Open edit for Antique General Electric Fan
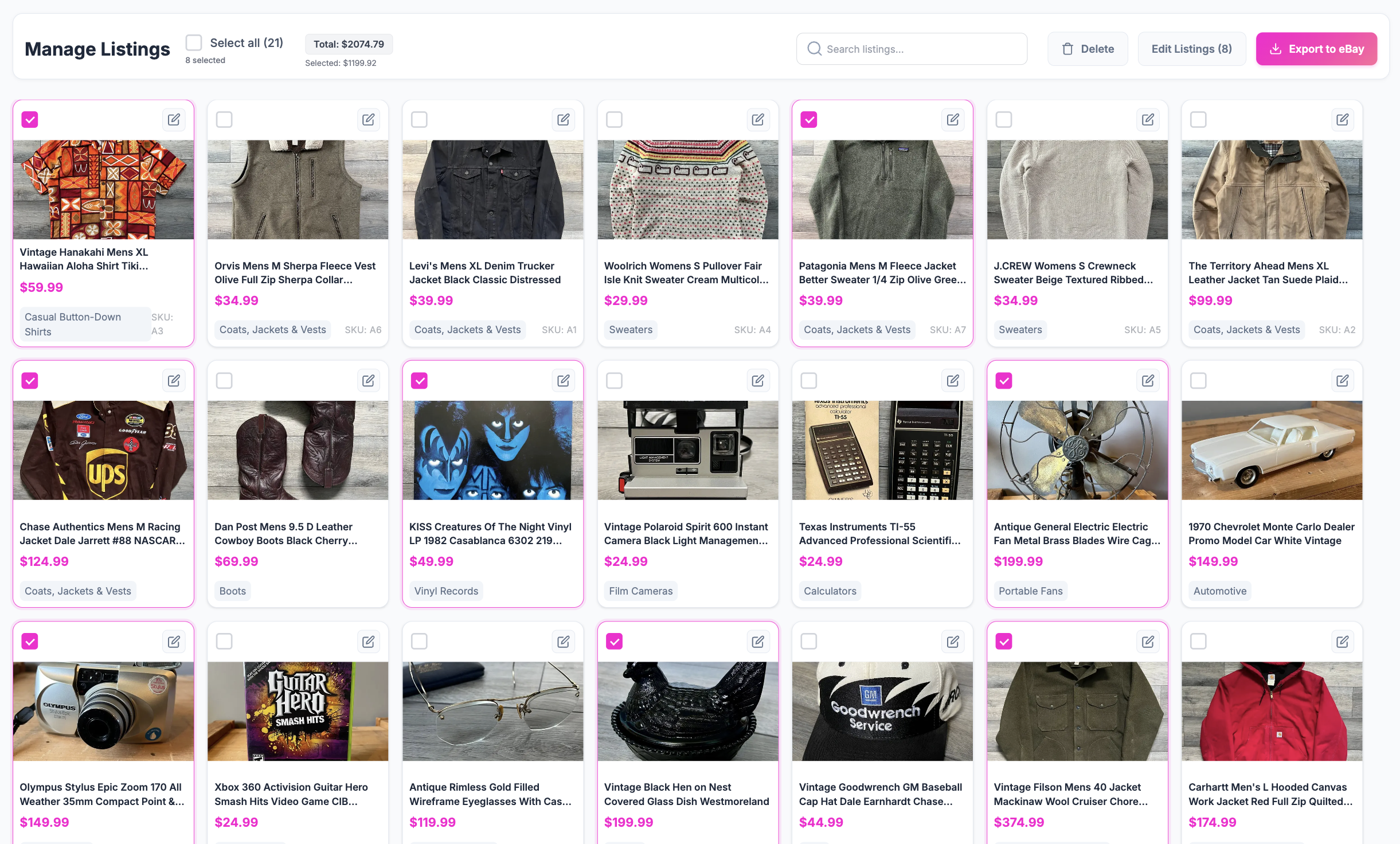This screenshot has height=844, width=1400. pyautogui.click(x=1148, y=380)
